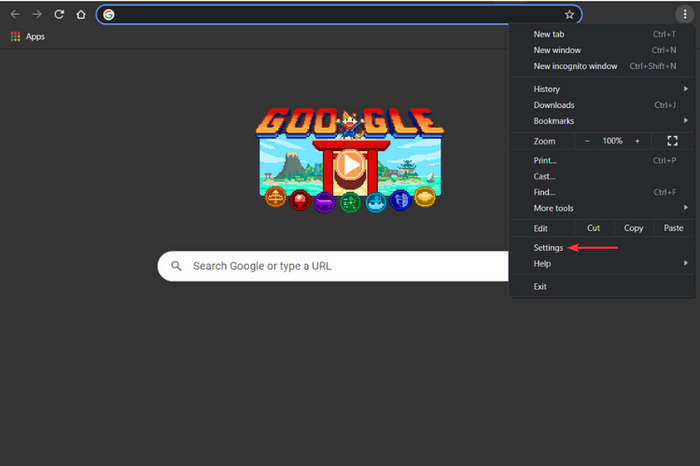
Task: Click the browser back arrow
Action: (x=15, y=14)
